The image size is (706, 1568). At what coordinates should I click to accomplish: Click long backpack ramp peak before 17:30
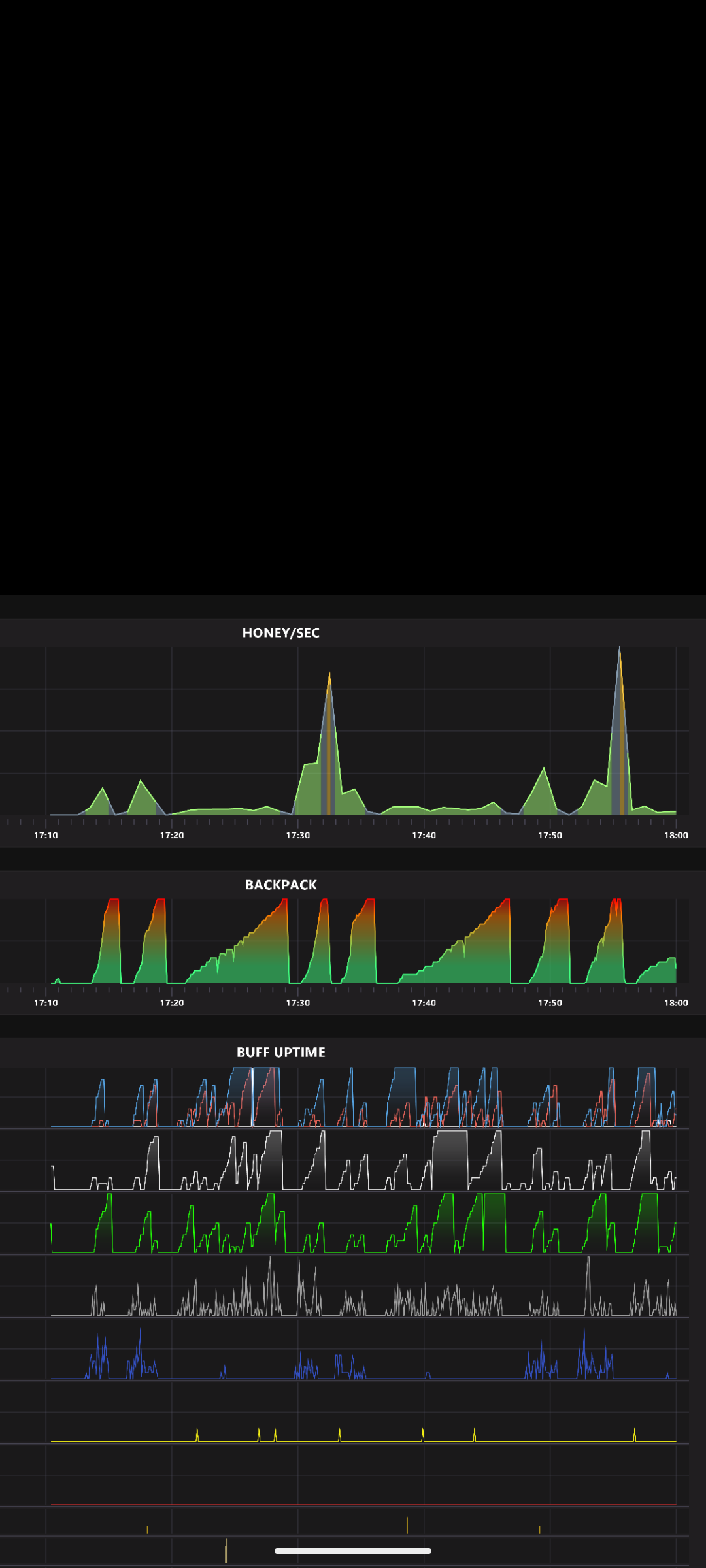point(284,902)
